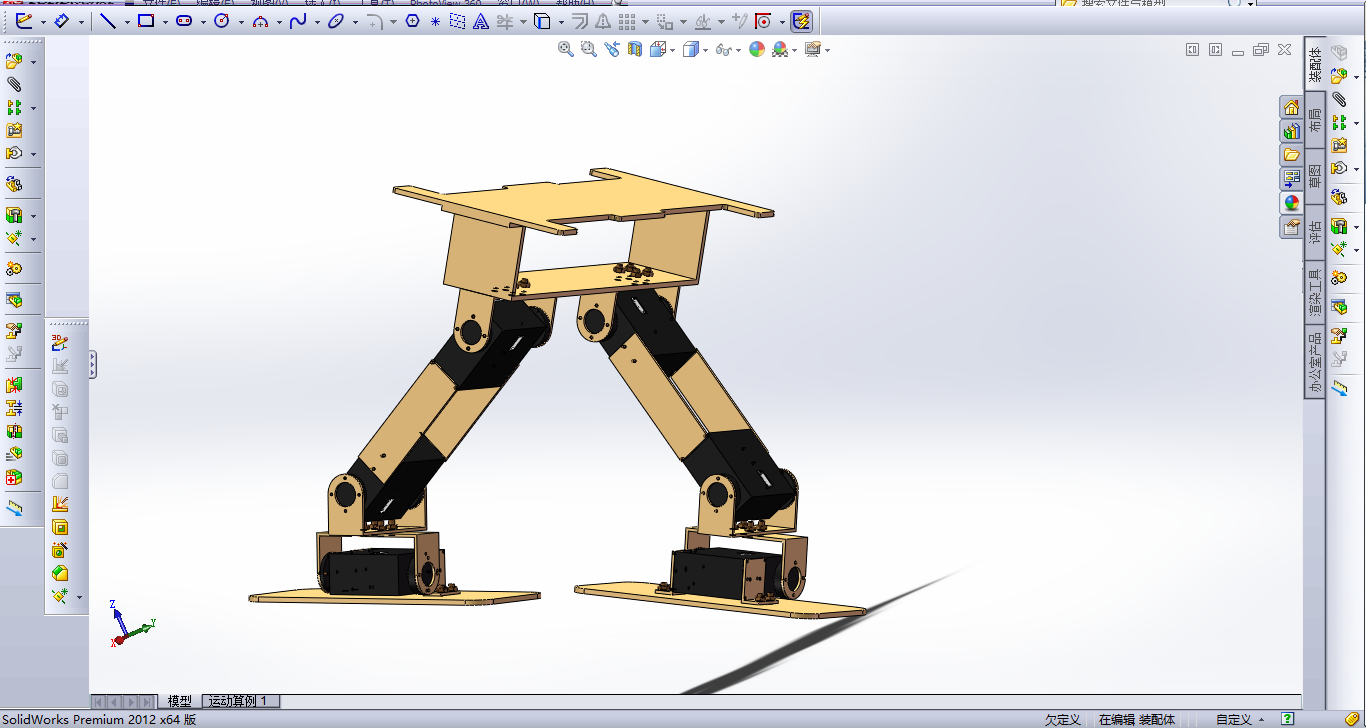Click the 欠定义 status text
The height and width of the screenshot is (728, 1366).
coord(1062,719)
